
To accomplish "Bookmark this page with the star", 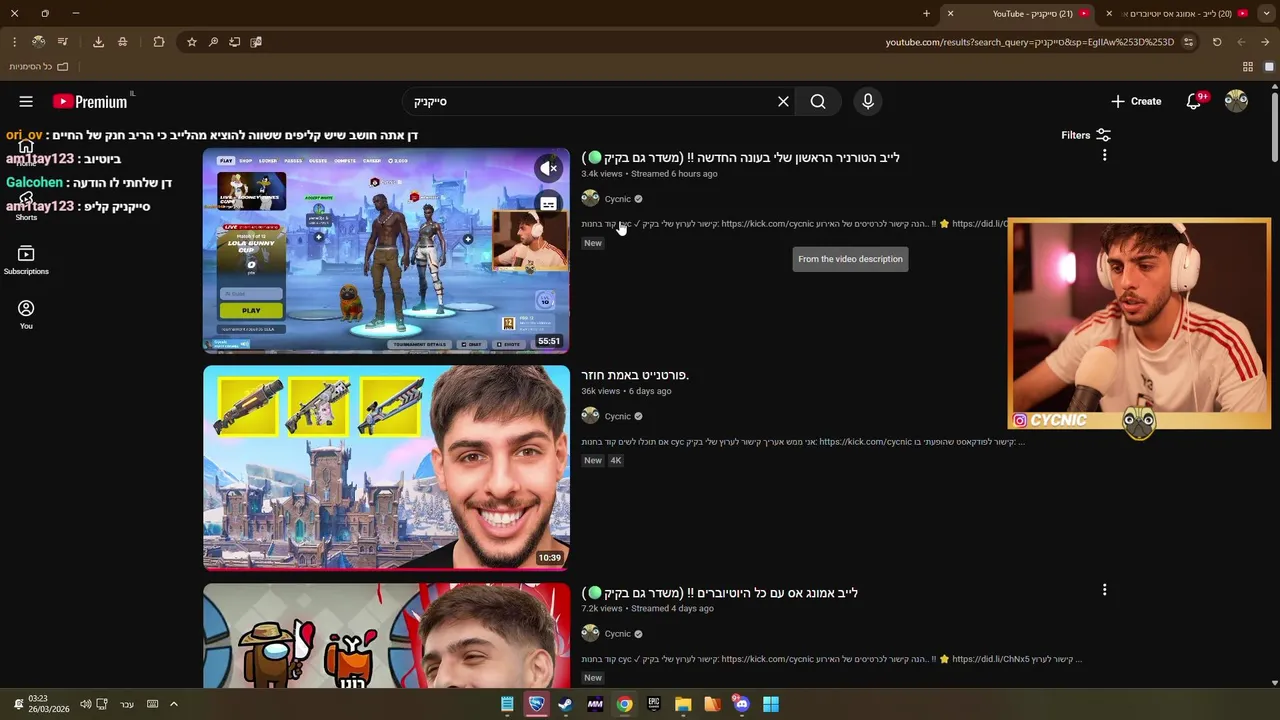I will [x=192, y=42].
